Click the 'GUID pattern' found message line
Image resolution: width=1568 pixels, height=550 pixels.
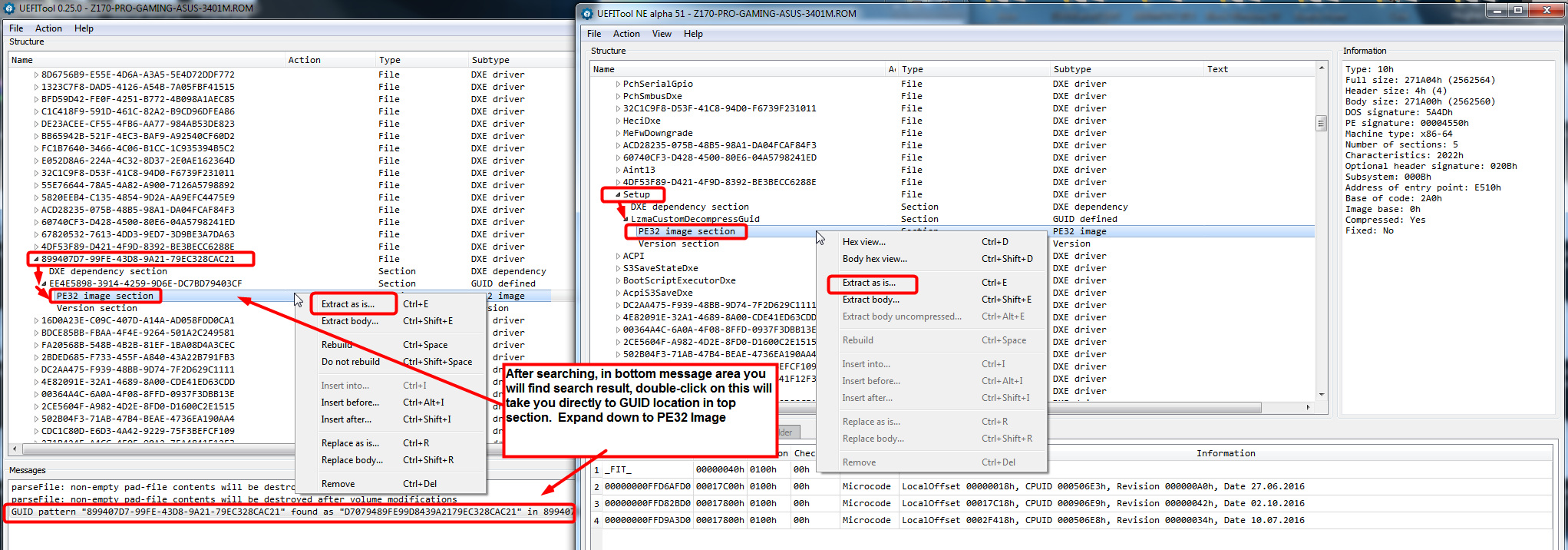point(291,512)
